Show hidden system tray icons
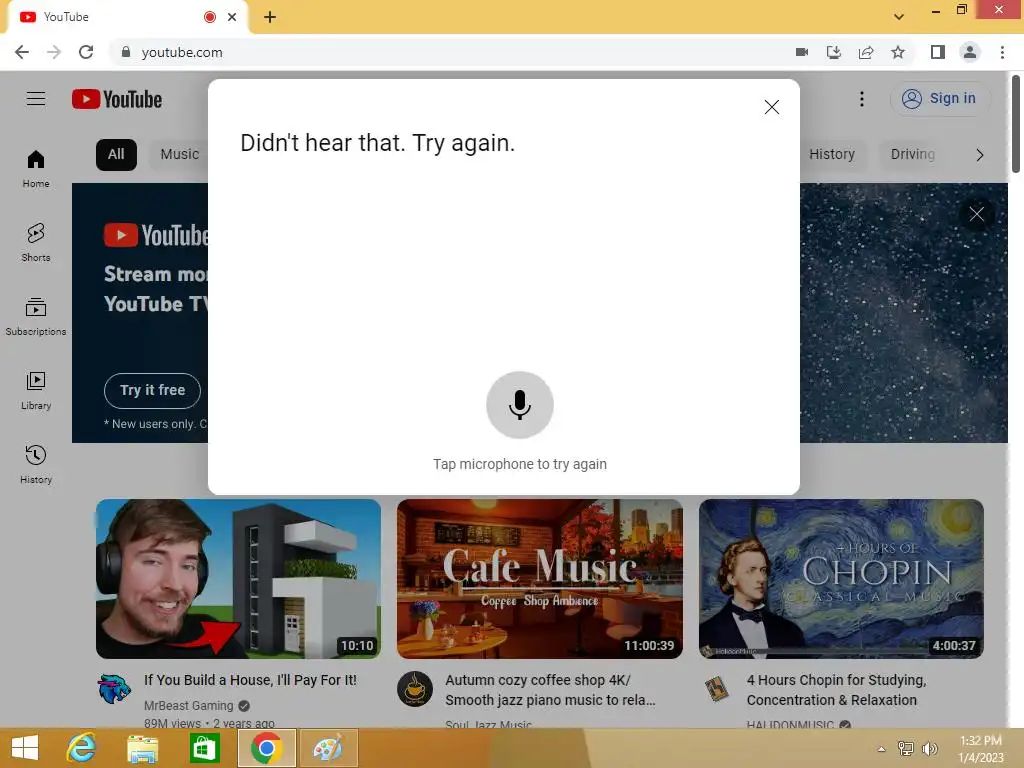Viewport: 1024px width, 768px height. (x=881, y=749)
